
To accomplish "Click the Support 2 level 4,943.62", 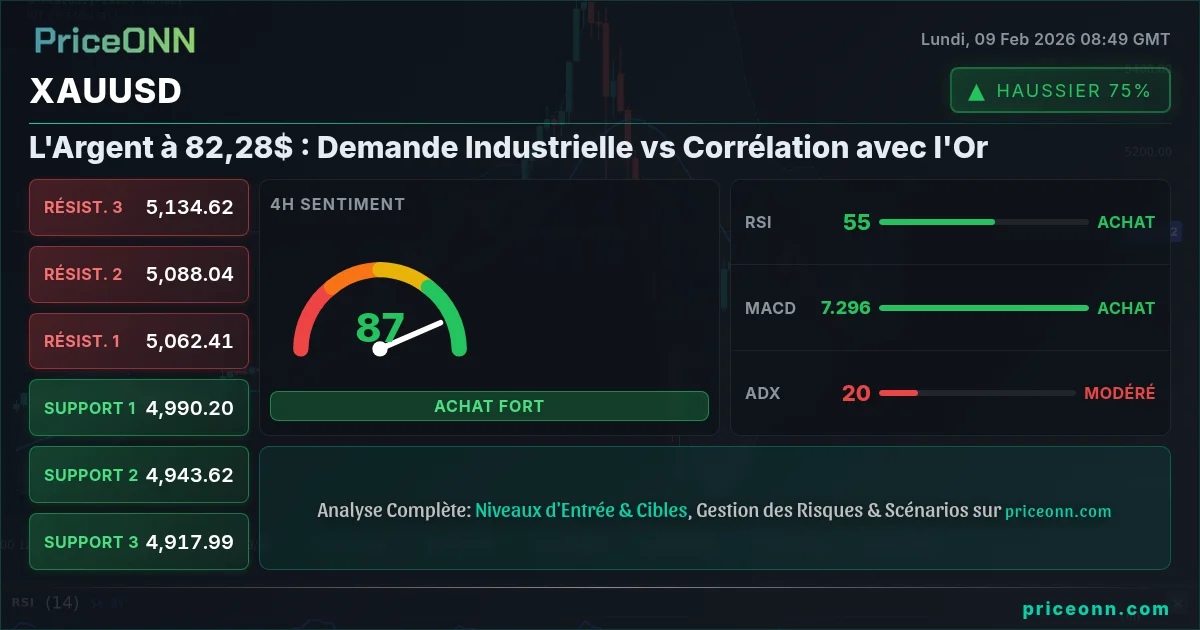I will pyautogui.click(x=139, y=475).
